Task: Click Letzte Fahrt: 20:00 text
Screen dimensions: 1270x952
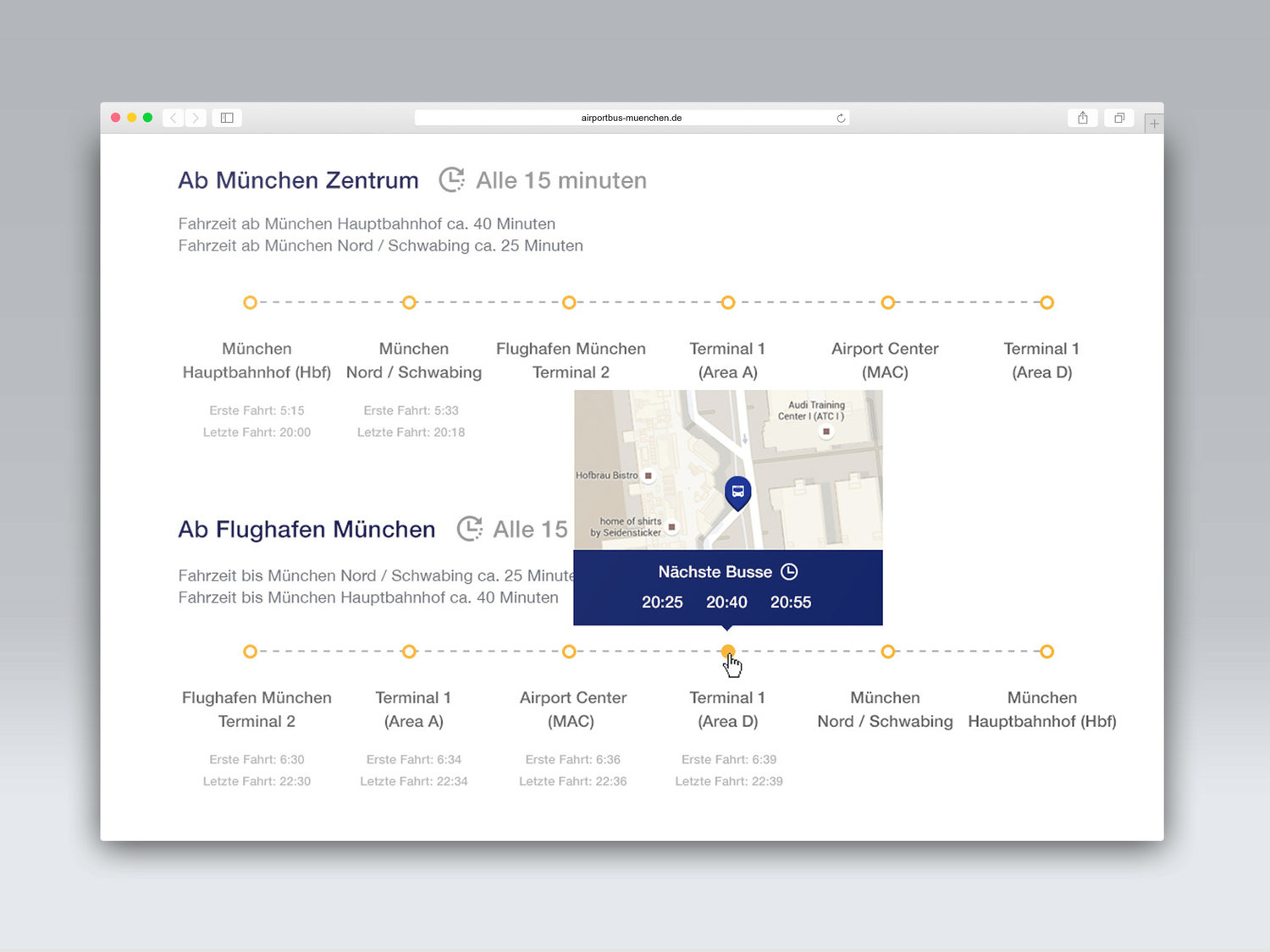Action: click(x=257, y=432)
